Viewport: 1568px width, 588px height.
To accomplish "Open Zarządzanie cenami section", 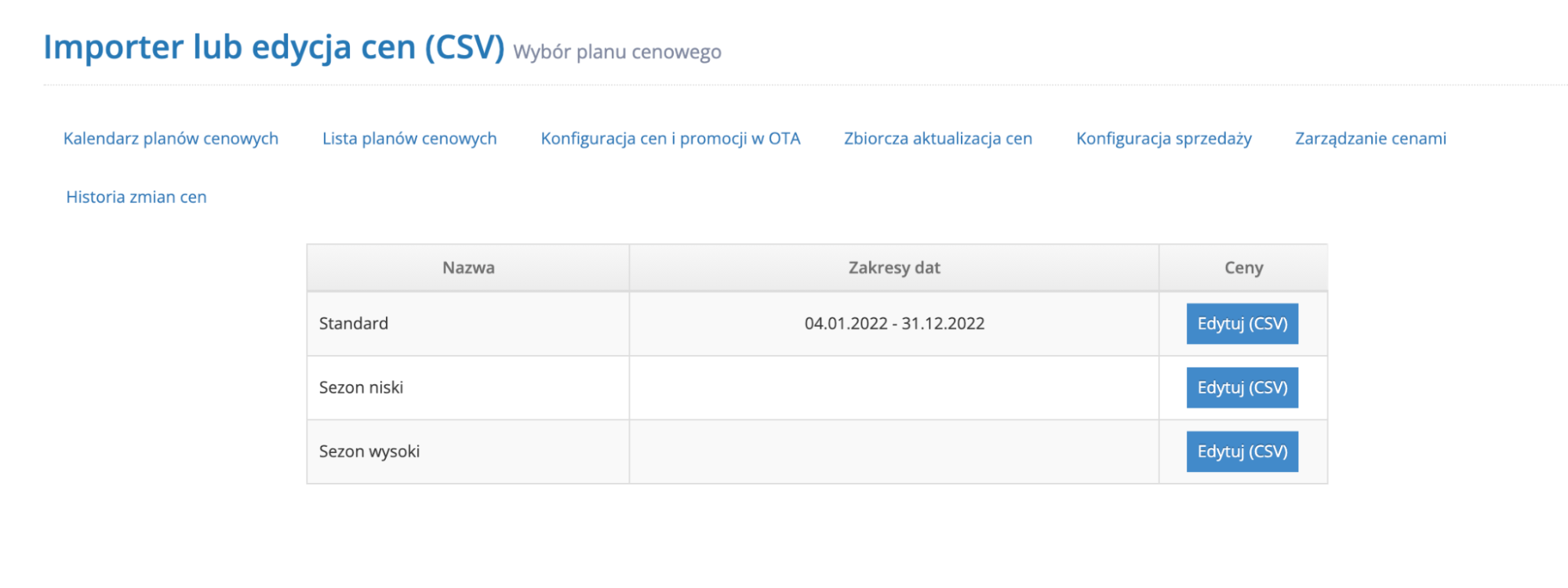I will [x=1370, y=139].
